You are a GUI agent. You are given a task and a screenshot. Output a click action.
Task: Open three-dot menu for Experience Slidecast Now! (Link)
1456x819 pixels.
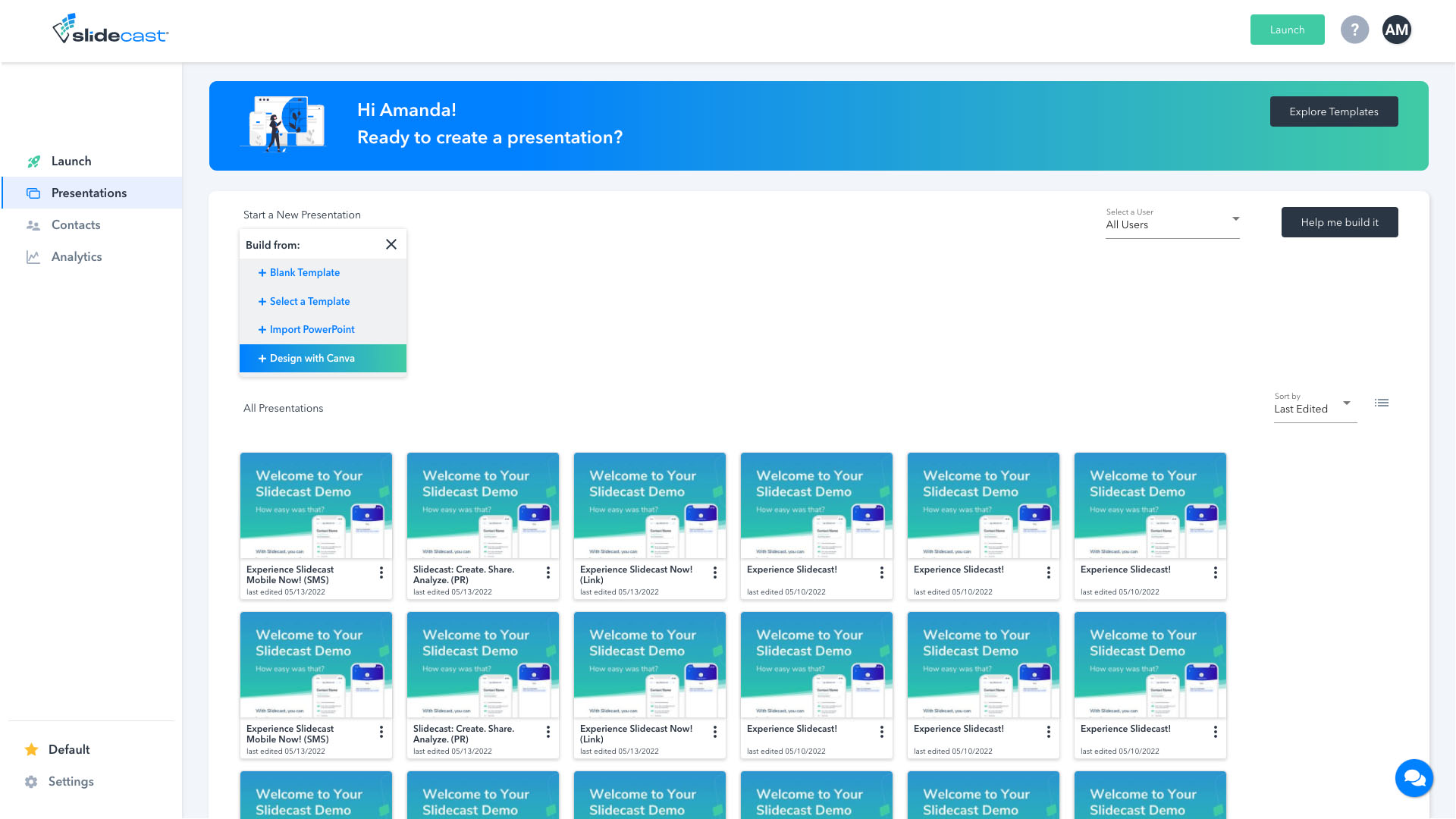point(715,573)
